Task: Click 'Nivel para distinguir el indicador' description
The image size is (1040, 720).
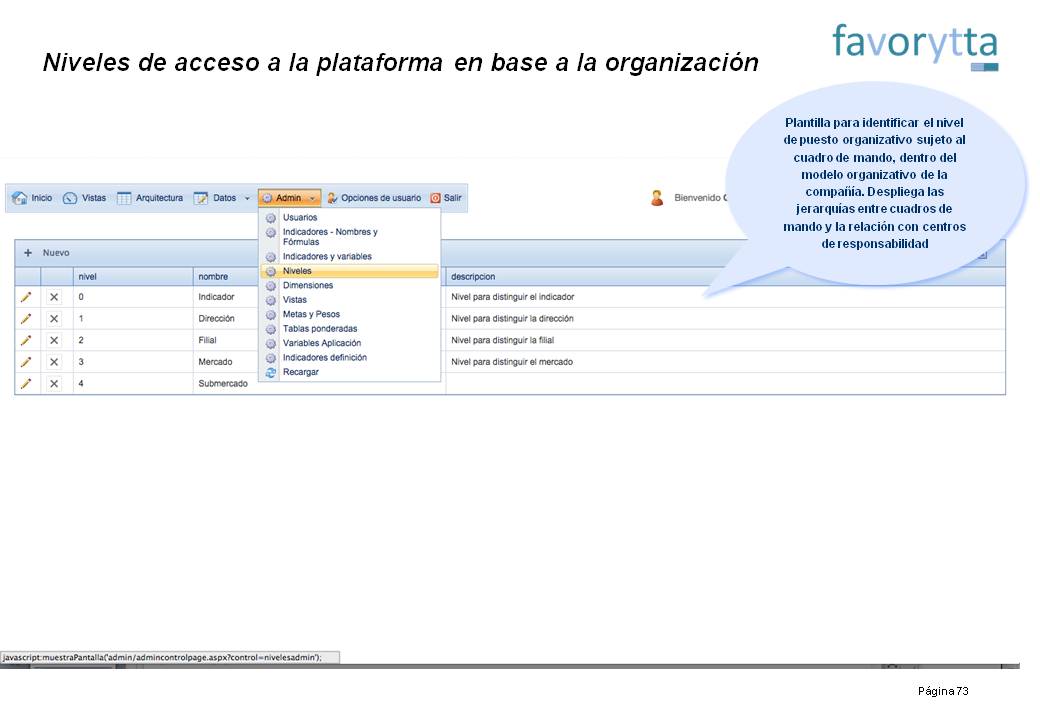Action: click(513, 297)
